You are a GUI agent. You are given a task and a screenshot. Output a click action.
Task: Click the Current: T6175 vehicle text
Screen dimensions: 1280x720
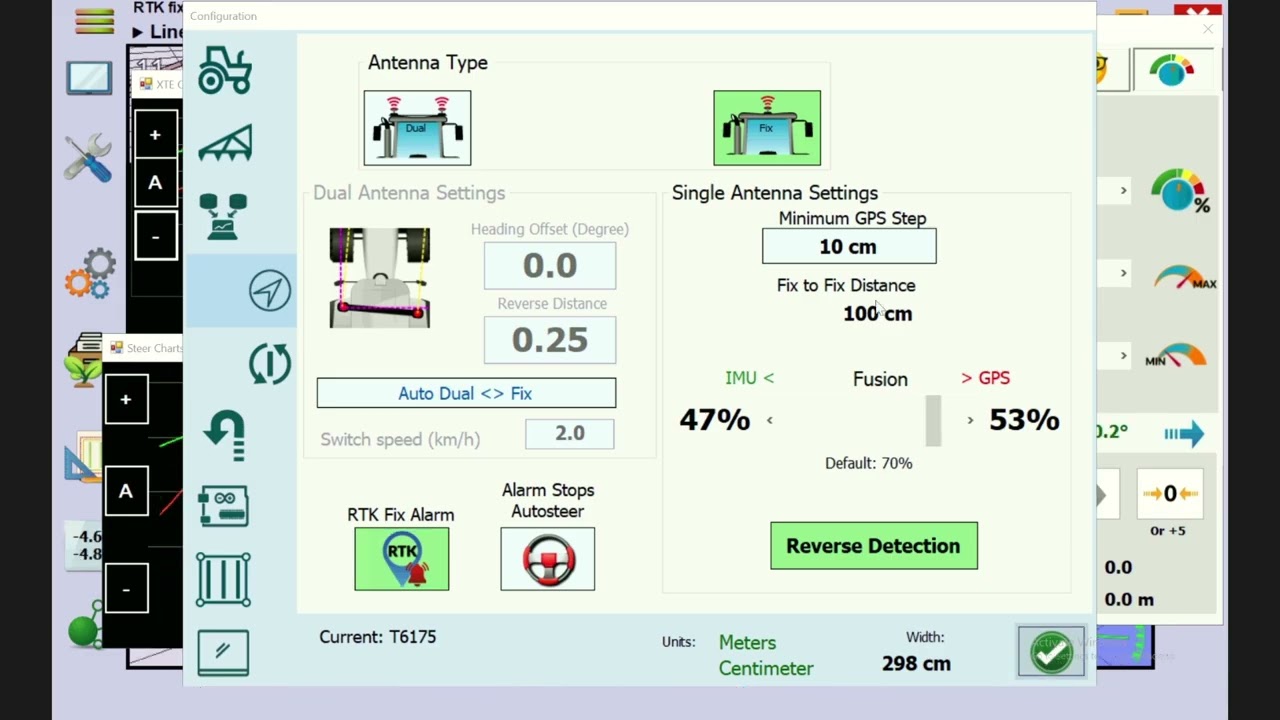(x=378, y=637)
